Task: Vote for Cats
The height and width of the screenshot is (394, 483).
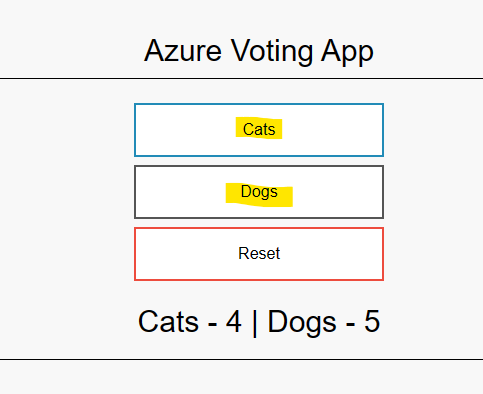Action: [259, 130]
